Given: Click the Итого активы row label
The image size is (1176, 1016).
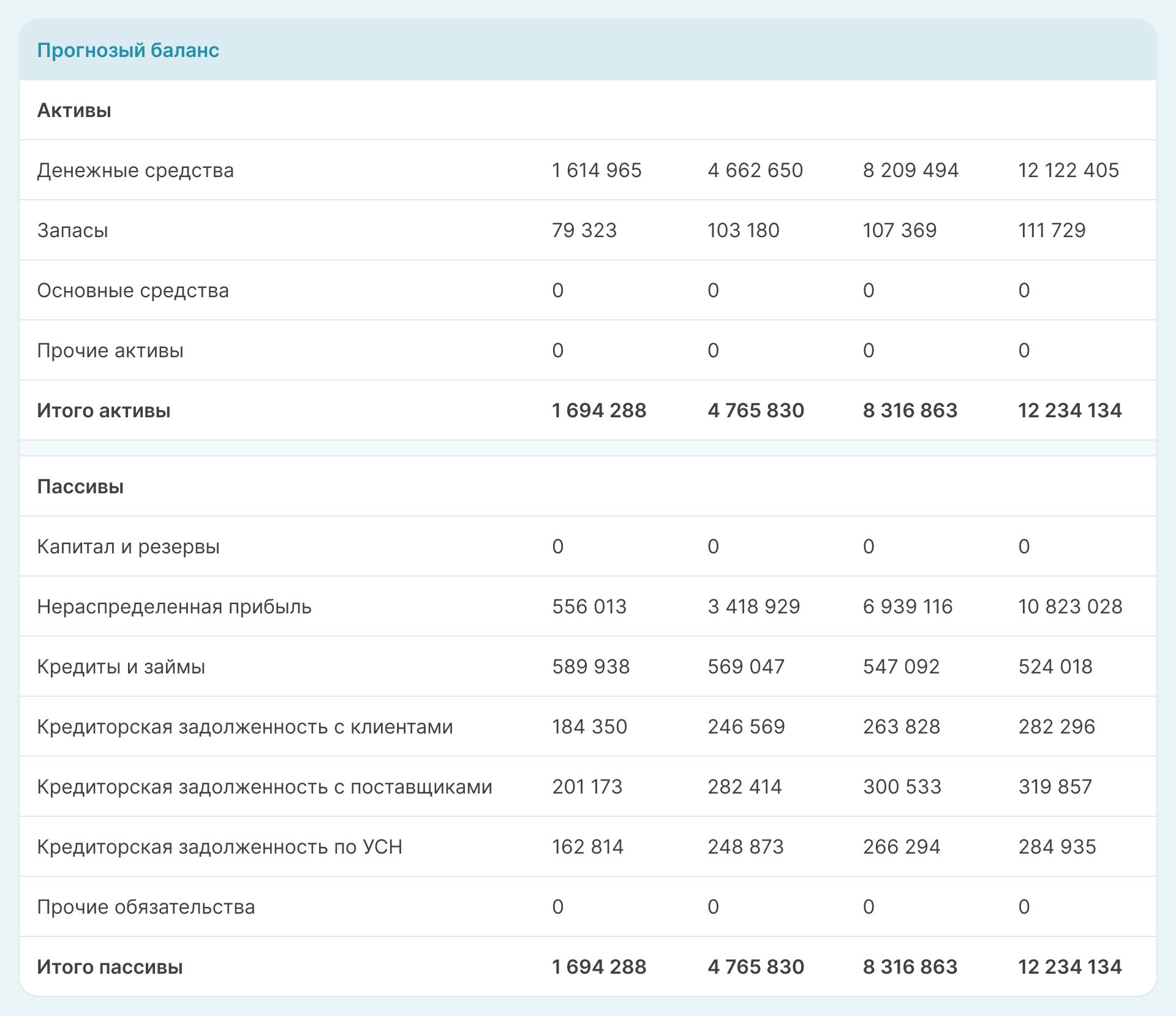Looking at the screenshot, I should (x=104, y=411).
